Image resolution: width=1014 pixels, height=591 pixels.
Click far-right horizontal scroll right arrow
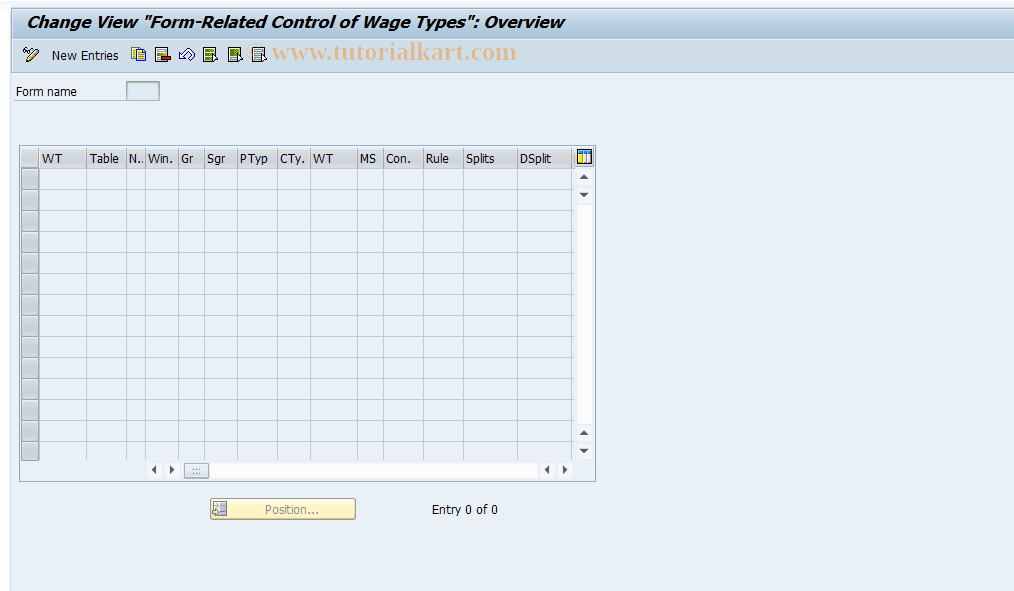[x=565, y=470]
